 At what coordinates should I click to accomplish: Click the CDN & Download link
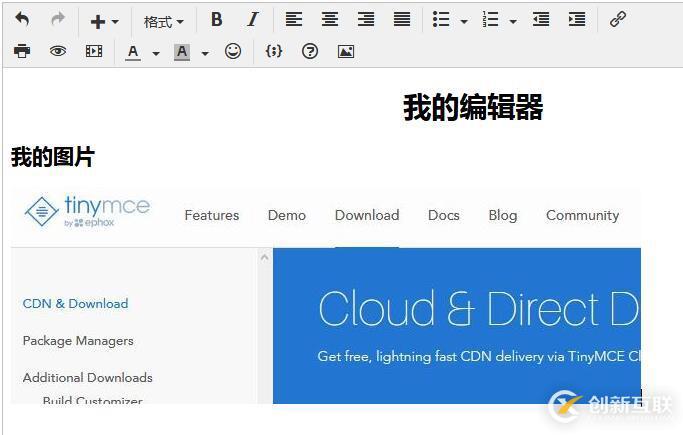(x=75, y=303)
